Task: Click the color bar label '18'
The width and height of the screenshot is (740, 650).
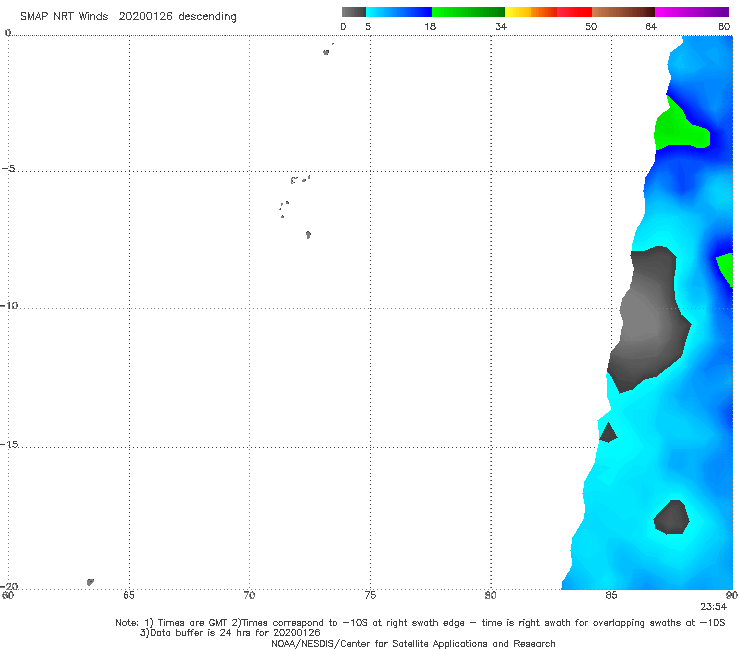Action: click(430, 27)
